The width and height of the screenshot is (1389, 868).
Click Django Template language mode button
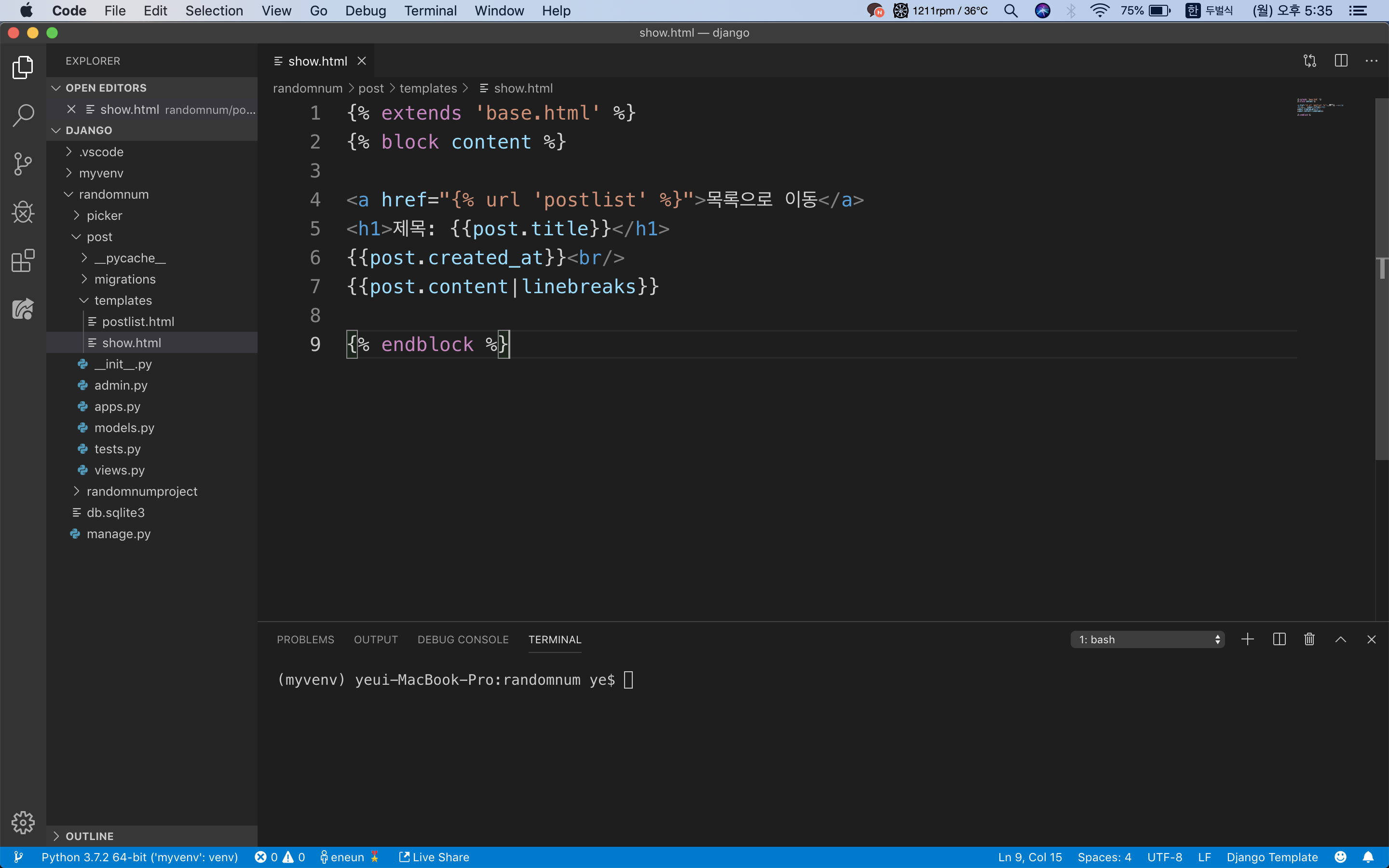1271,857
